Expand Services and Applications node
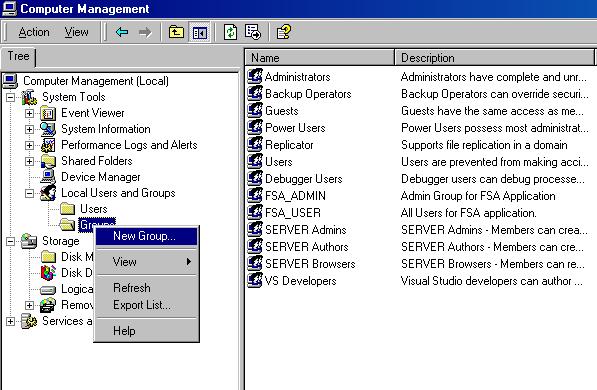Image resolution: width=597 pixels, height=390 pixels. coord(11,321)
